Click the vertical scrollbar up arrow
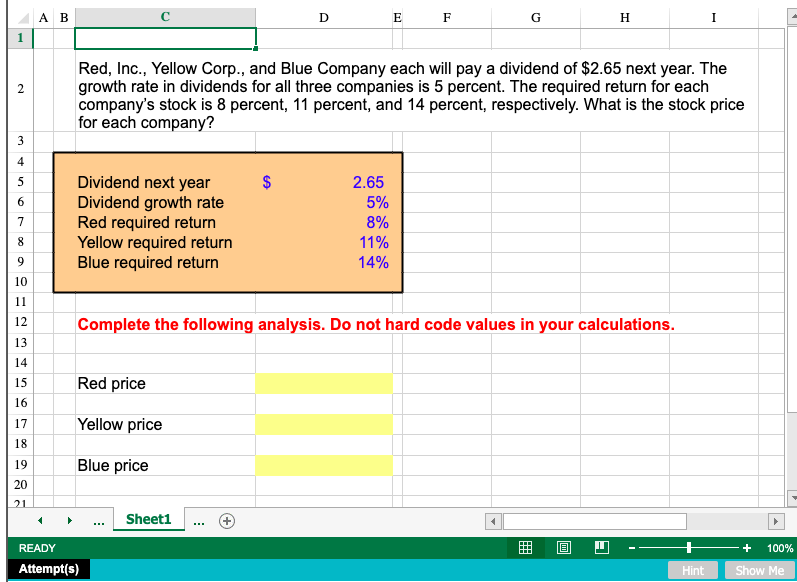The height and width of the screenshot is (582, 797). 791,17
